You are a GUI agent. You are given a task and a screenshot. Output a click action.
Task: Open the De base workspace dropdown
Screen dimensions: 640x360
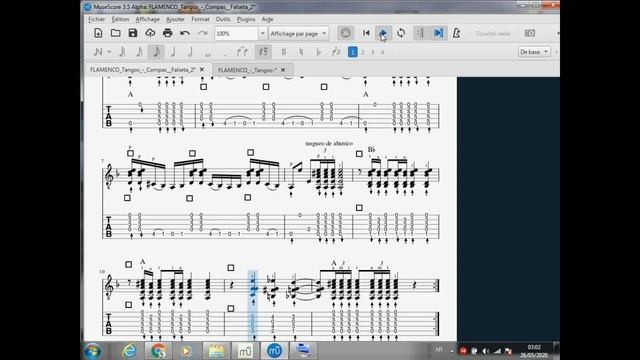[534, 52]
